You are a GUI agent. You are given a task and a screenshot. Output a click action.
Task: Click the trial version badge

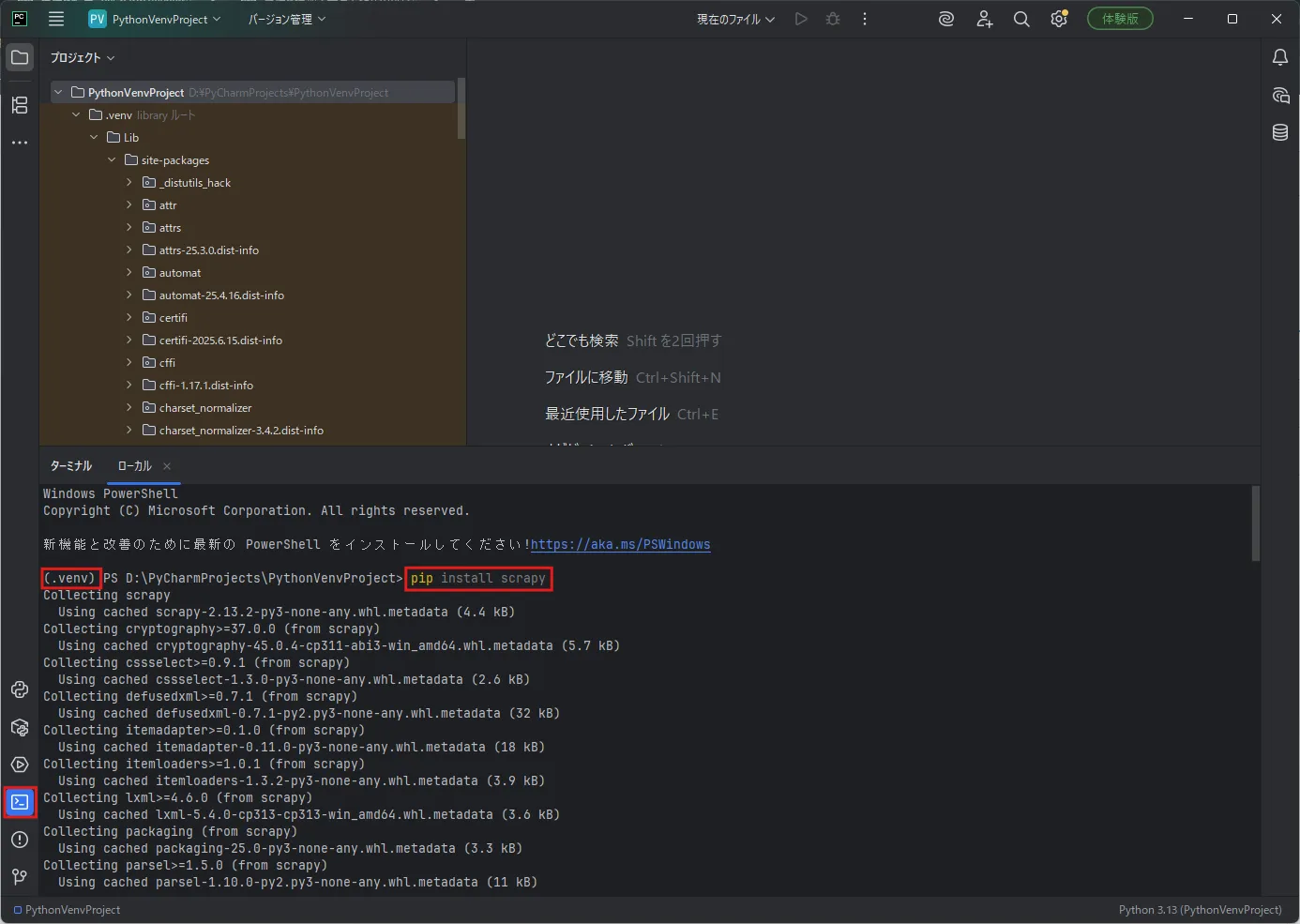pyautogui.click(x=1120, y=19)
